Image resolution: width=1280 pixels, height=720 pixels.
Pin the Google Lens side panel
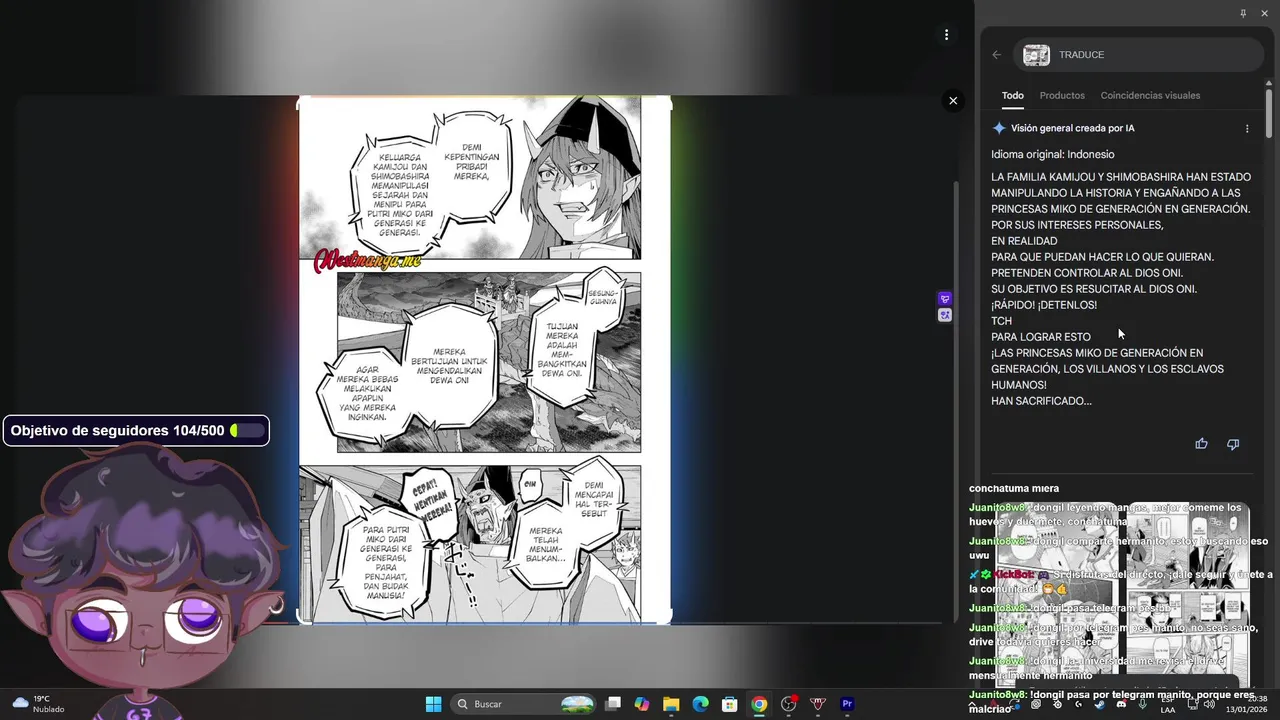(1243, 13)
